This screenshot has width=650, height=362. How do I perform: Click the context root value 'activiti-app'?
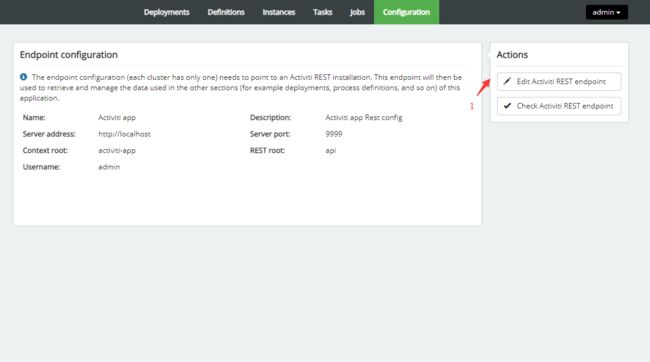[117, 151]
